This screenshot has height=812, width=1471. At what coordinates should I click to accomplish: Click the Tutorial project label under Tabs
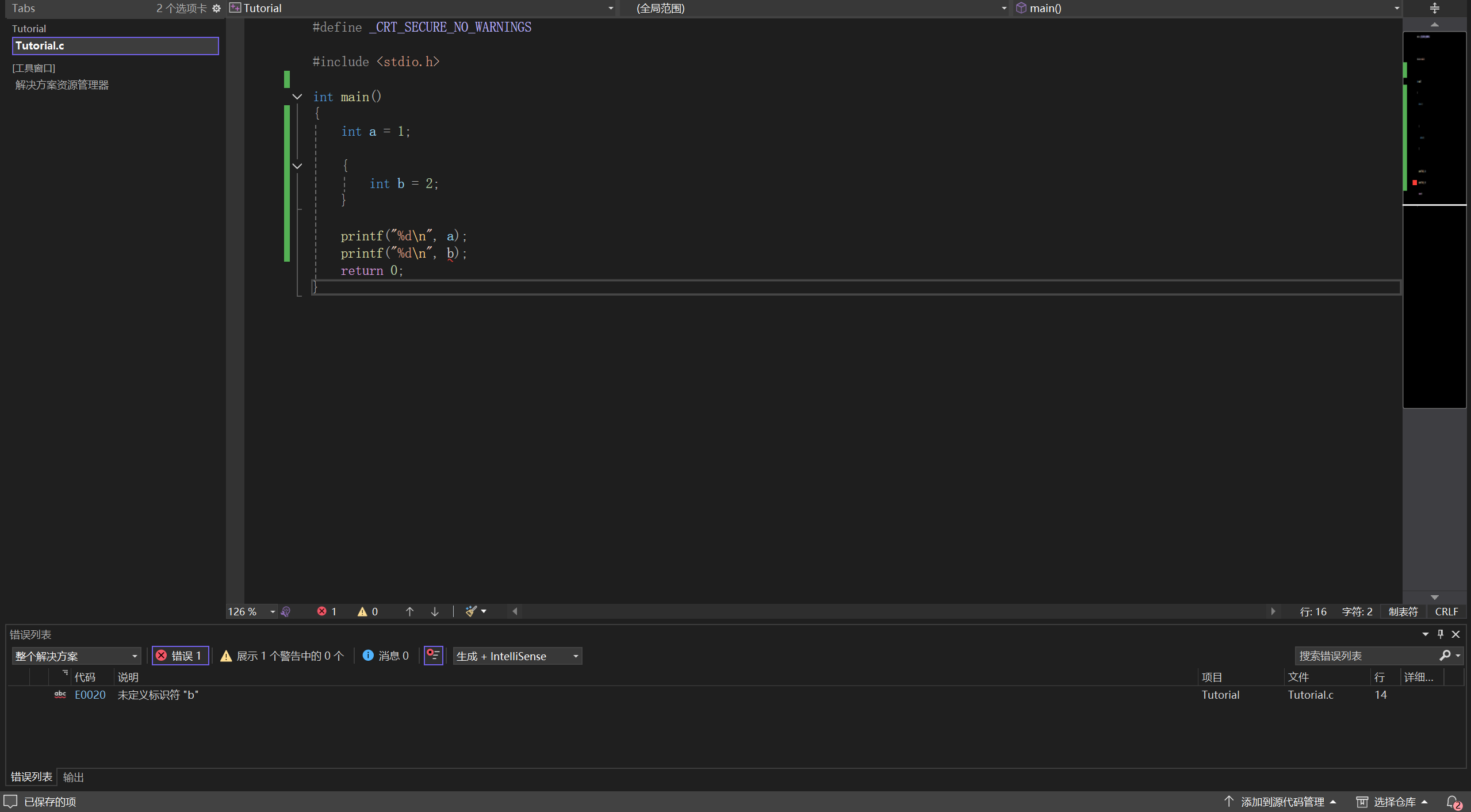pos(29,29)
